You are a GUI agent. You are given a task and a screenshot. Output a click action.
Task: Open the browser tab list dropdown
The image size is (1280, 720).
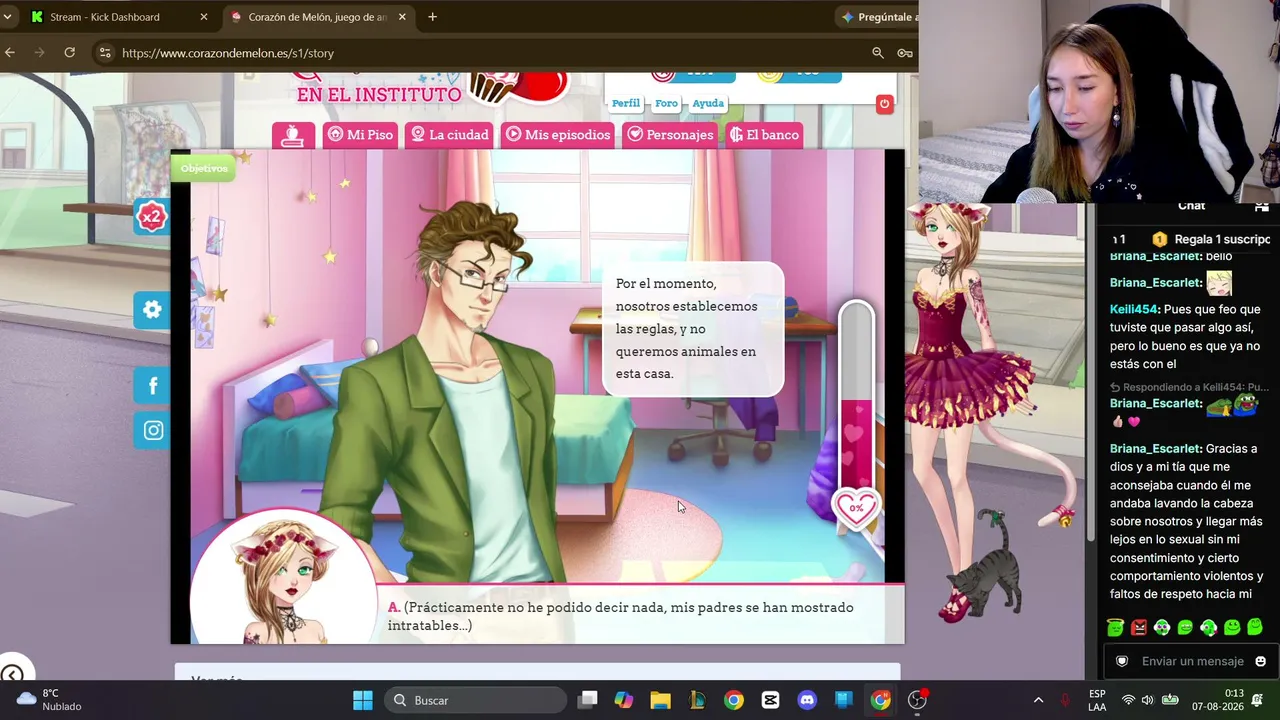[7, 17]
